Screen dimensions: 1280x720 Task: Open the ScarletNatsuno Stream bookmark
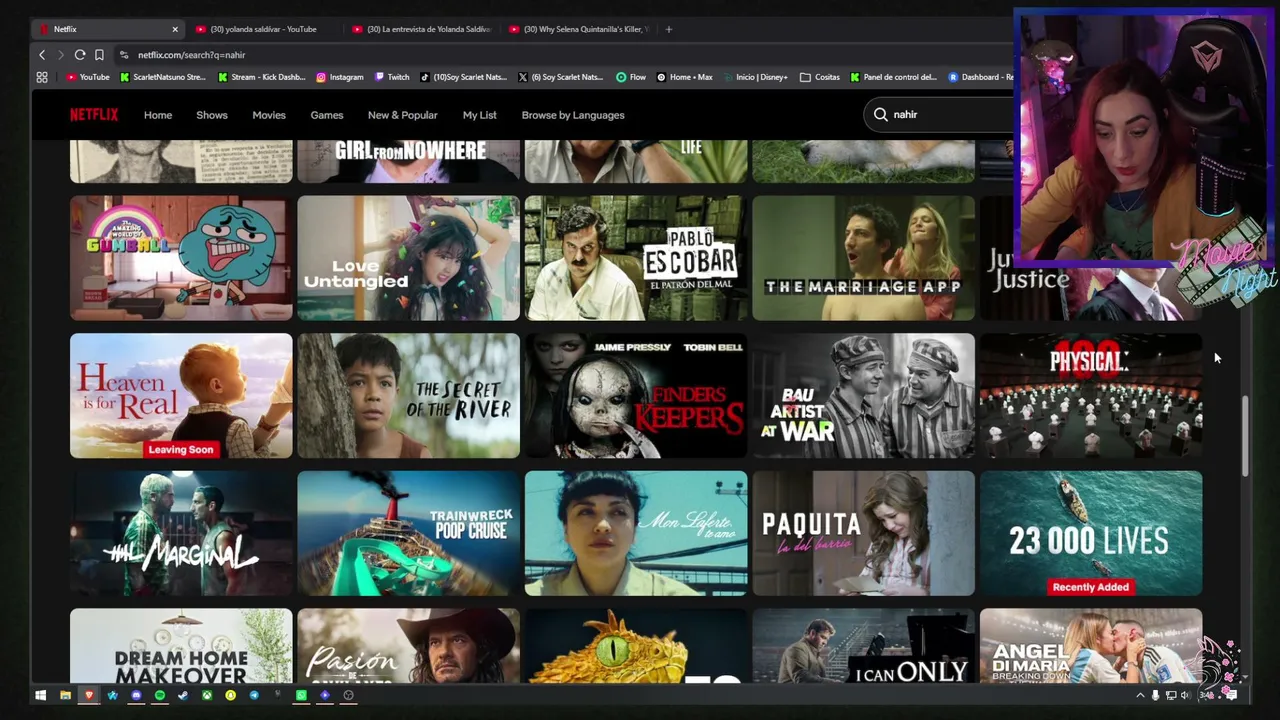[163, 77]
